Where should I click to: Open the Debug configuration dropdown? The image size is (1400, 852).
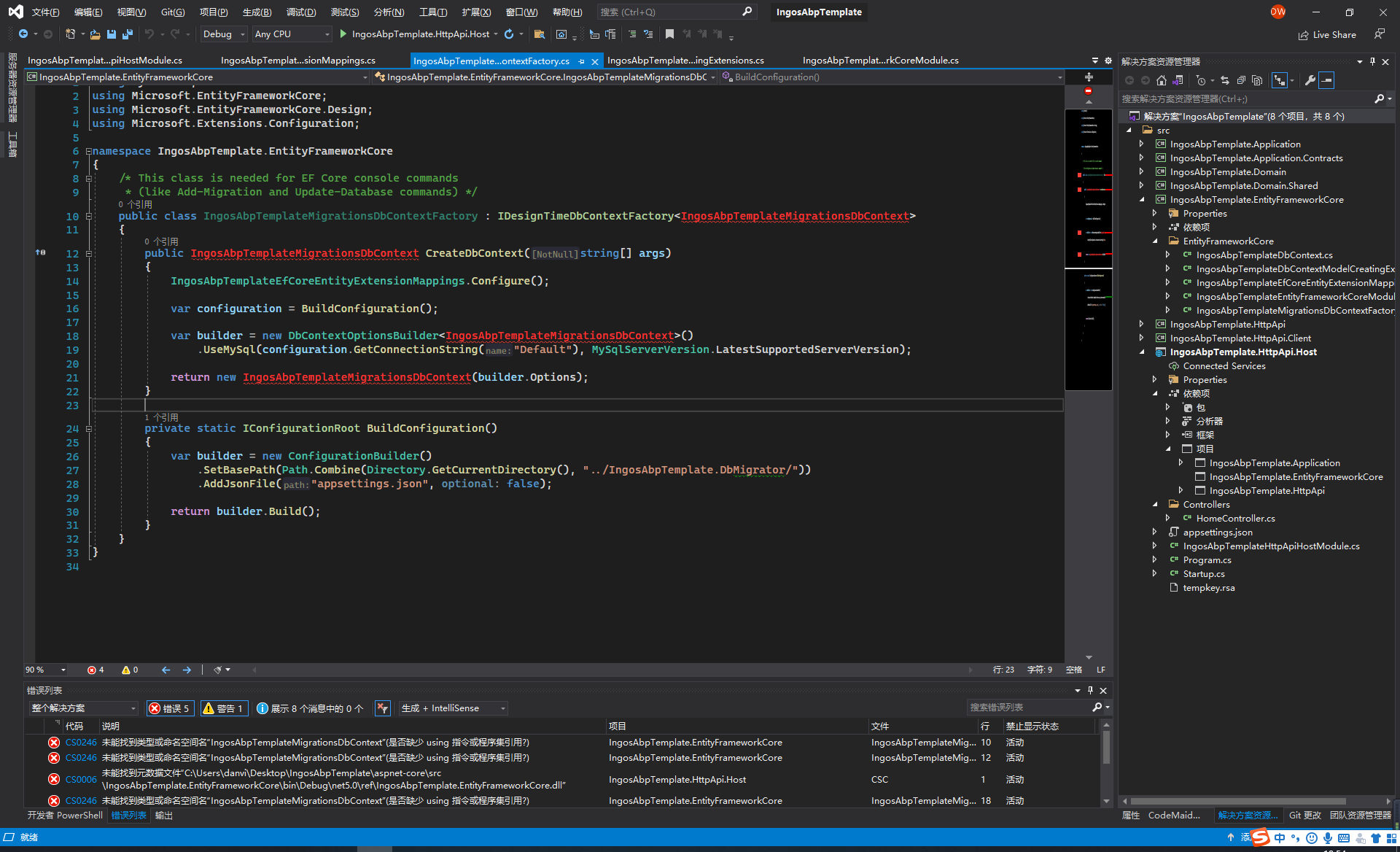click(222, 34)
